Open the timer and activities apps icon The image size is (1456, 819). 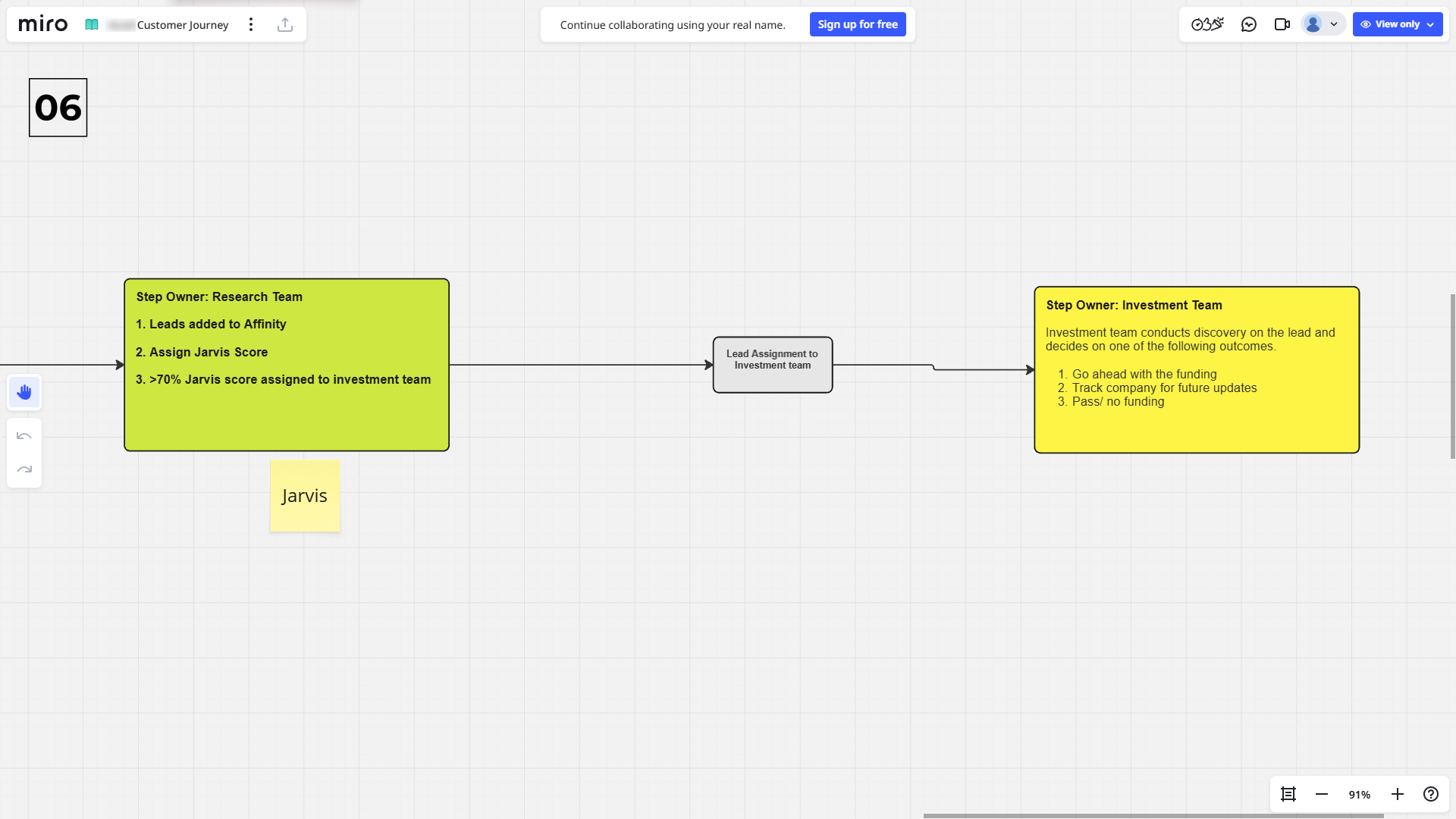(1207, 24)
